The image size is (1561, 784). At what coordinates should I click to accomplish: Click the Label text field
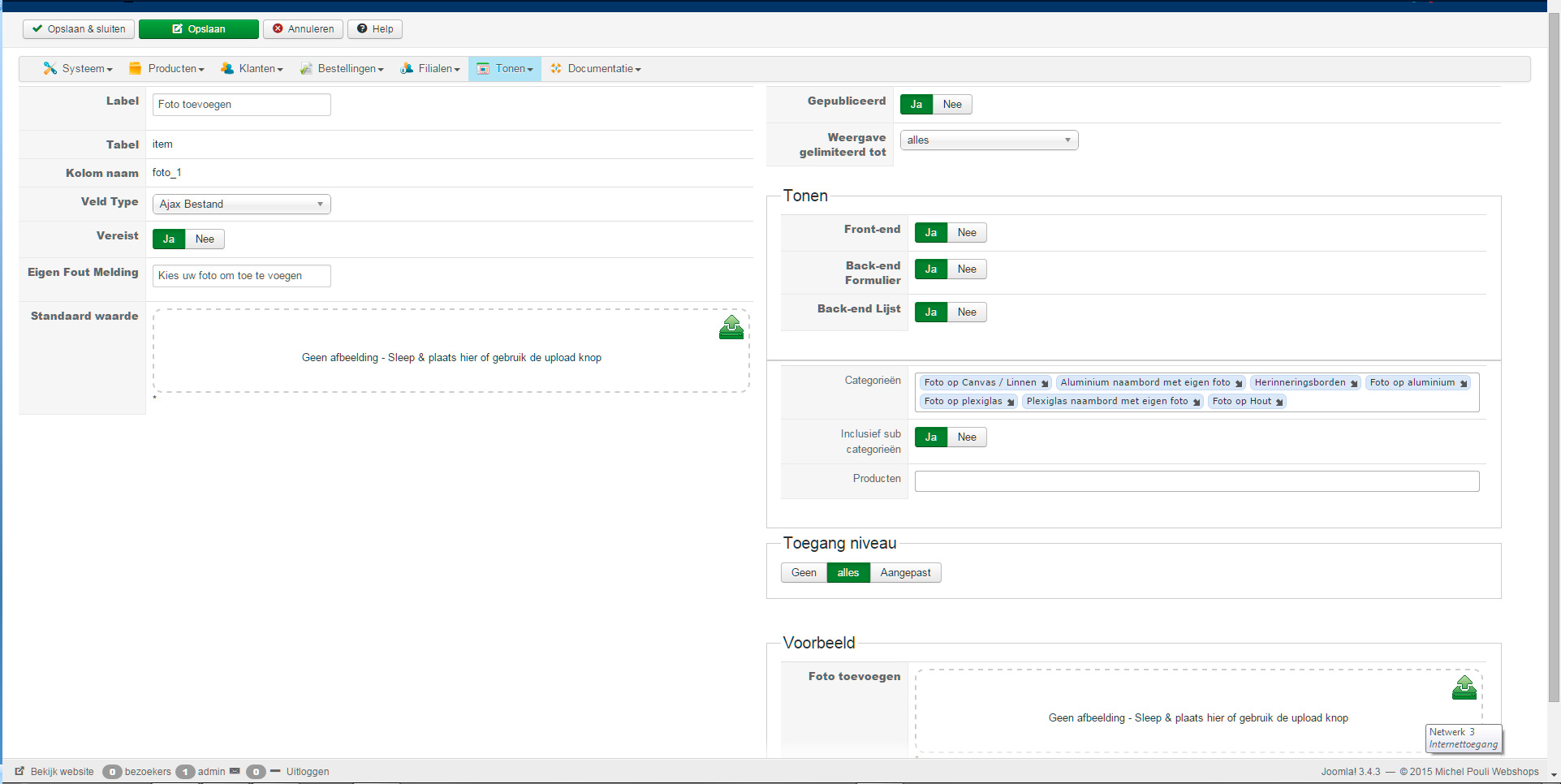point(242,105)
